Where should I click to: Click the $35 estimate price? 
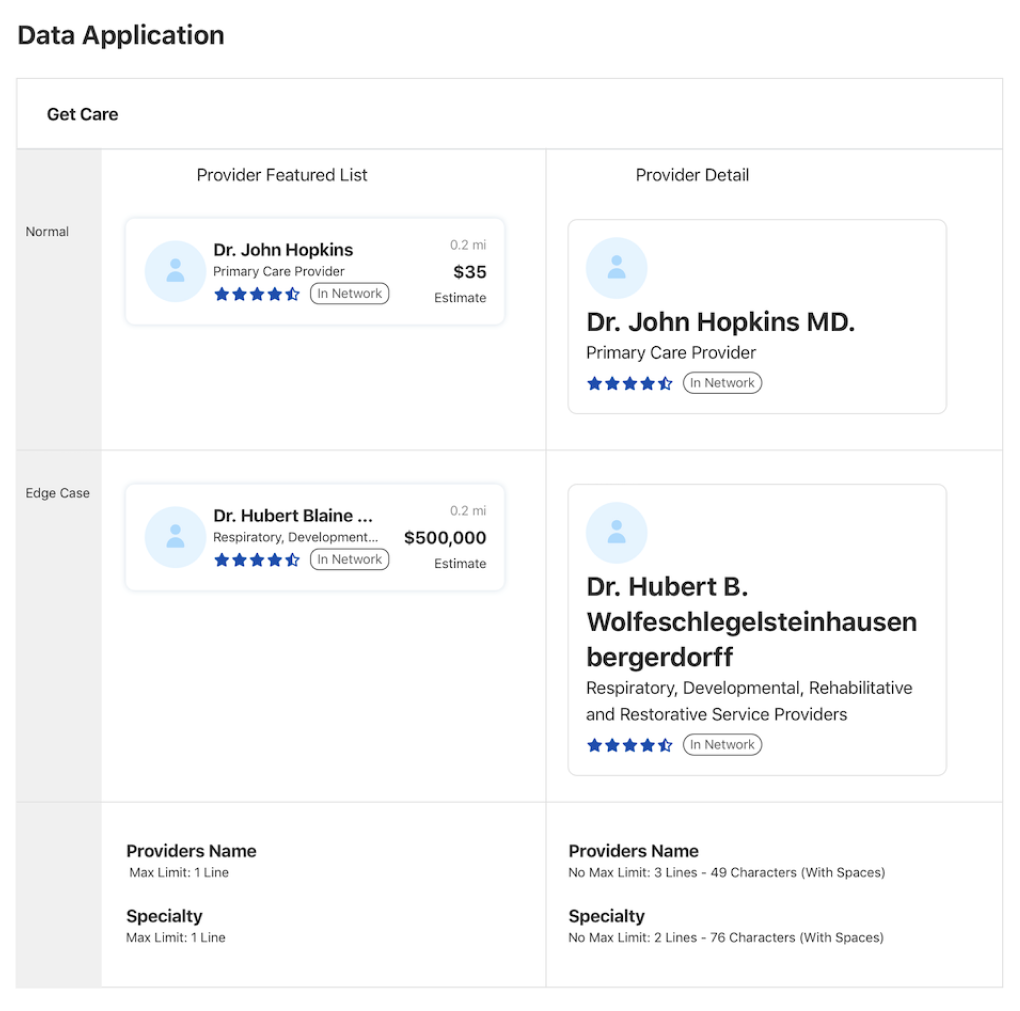pos(469,272)
